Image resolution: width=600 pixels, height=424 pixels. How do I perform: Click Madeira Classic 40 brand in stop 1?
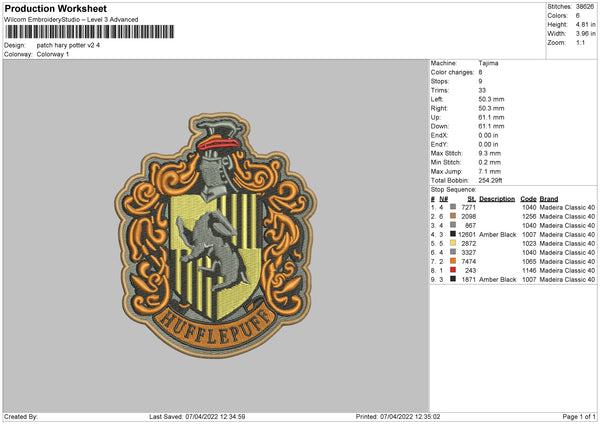pyautogui.click(x=567, y=207)
